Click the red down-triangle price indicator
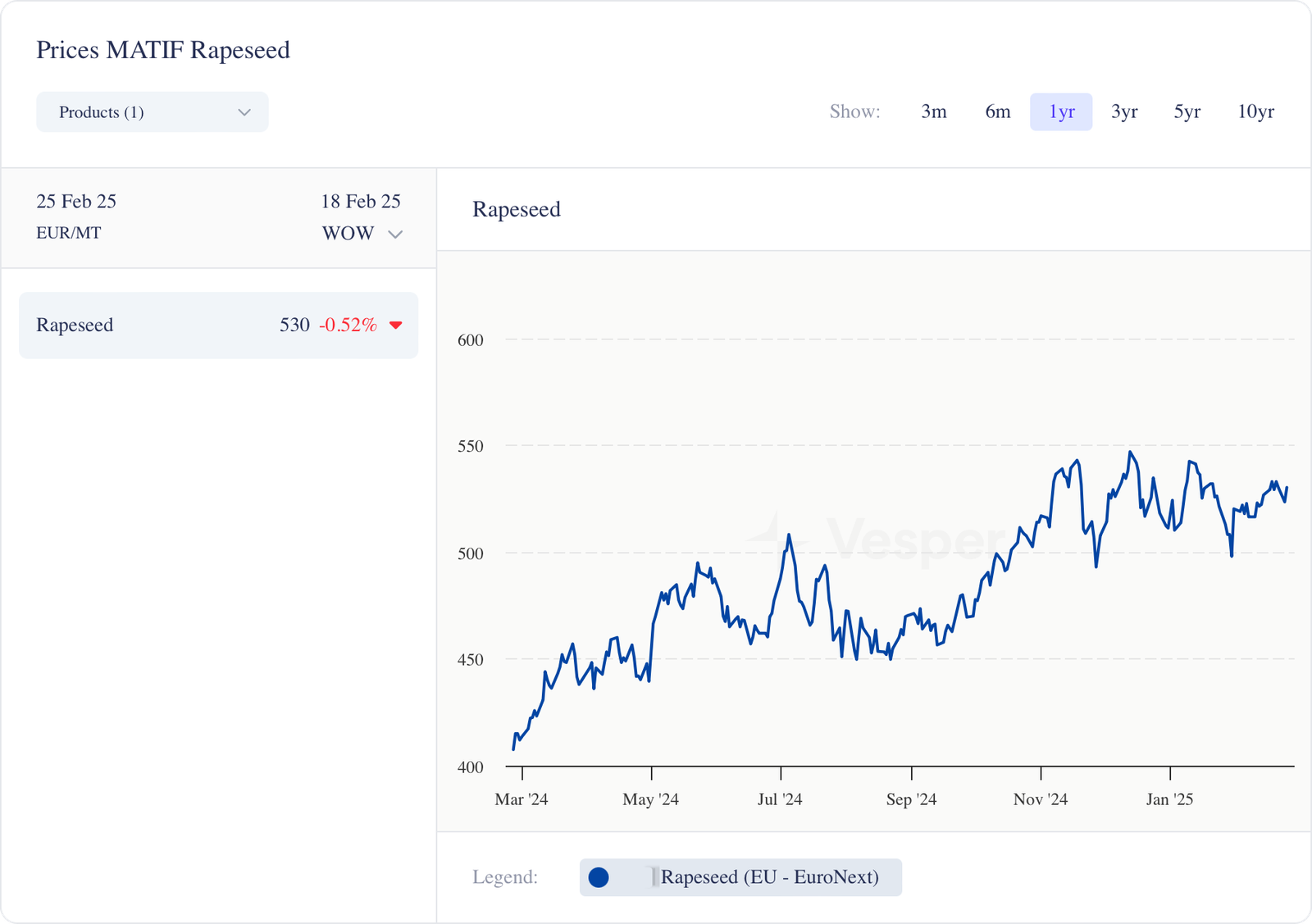 [x=396, y=325]
